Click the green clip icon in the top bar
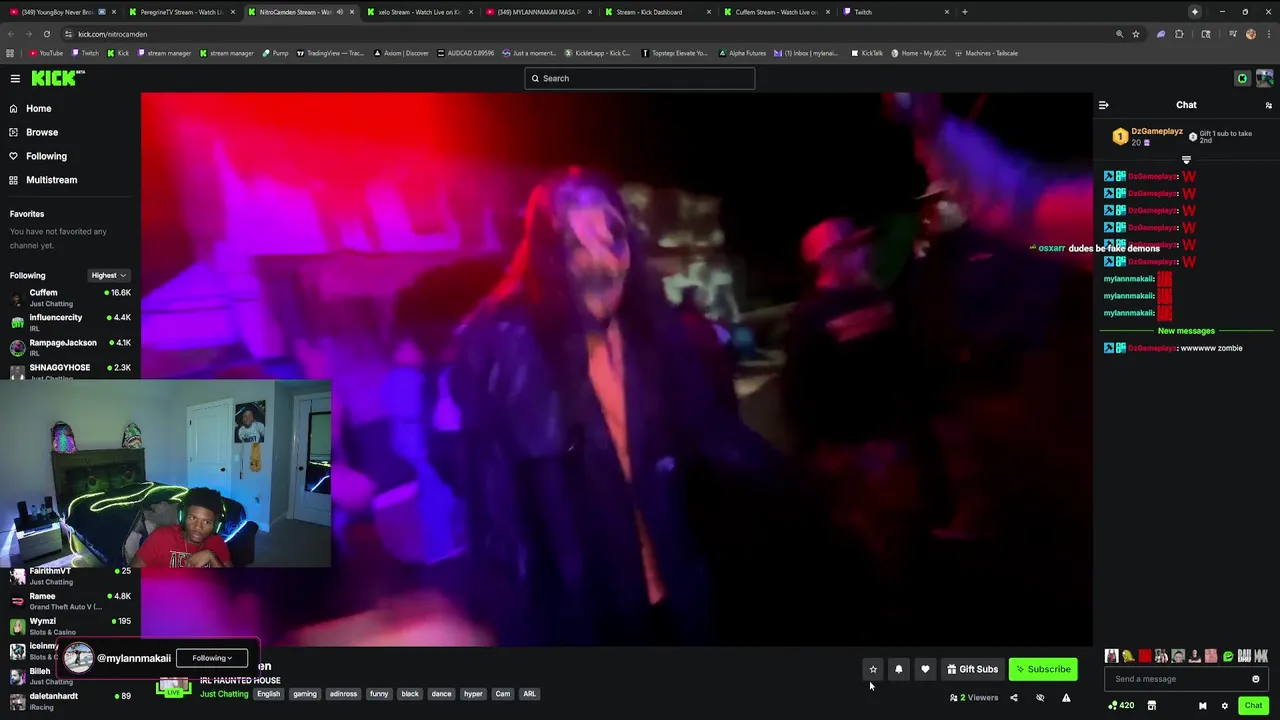 tap(1242, 78)
